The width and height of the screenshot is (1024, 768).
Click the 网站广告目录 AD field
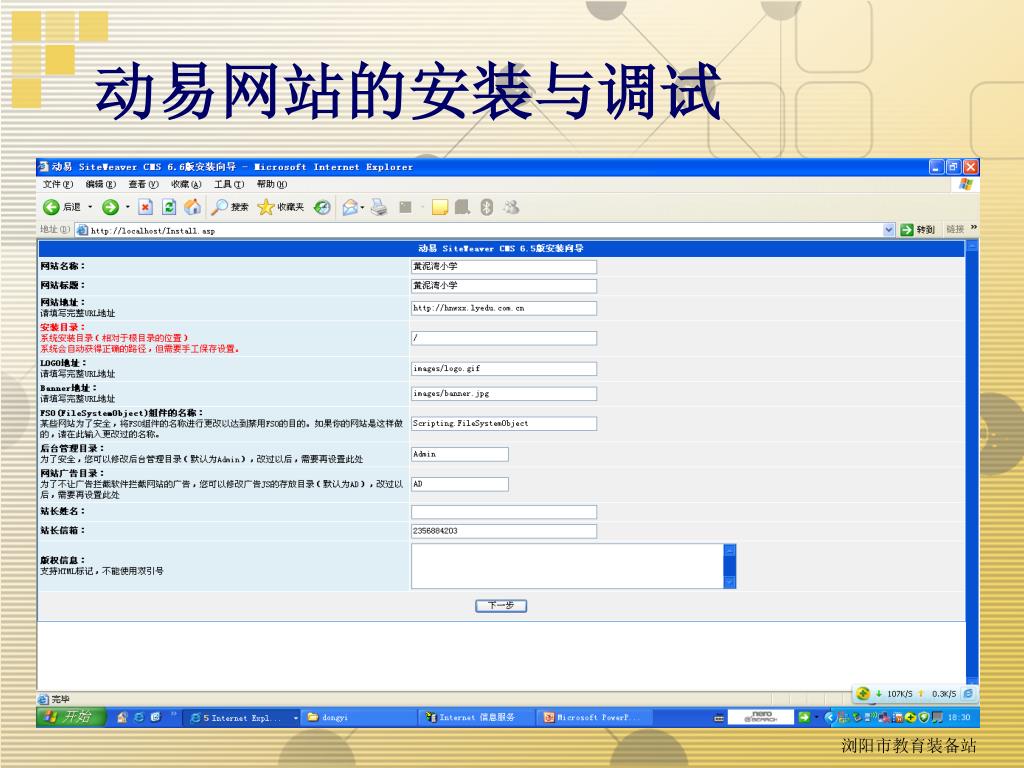tap(460, 484)
